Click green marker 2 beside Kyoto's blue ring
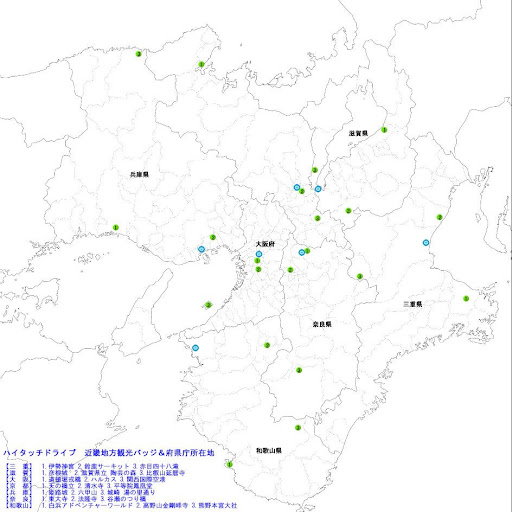Screen dimensions: 512x512 (x=302, y=191)
